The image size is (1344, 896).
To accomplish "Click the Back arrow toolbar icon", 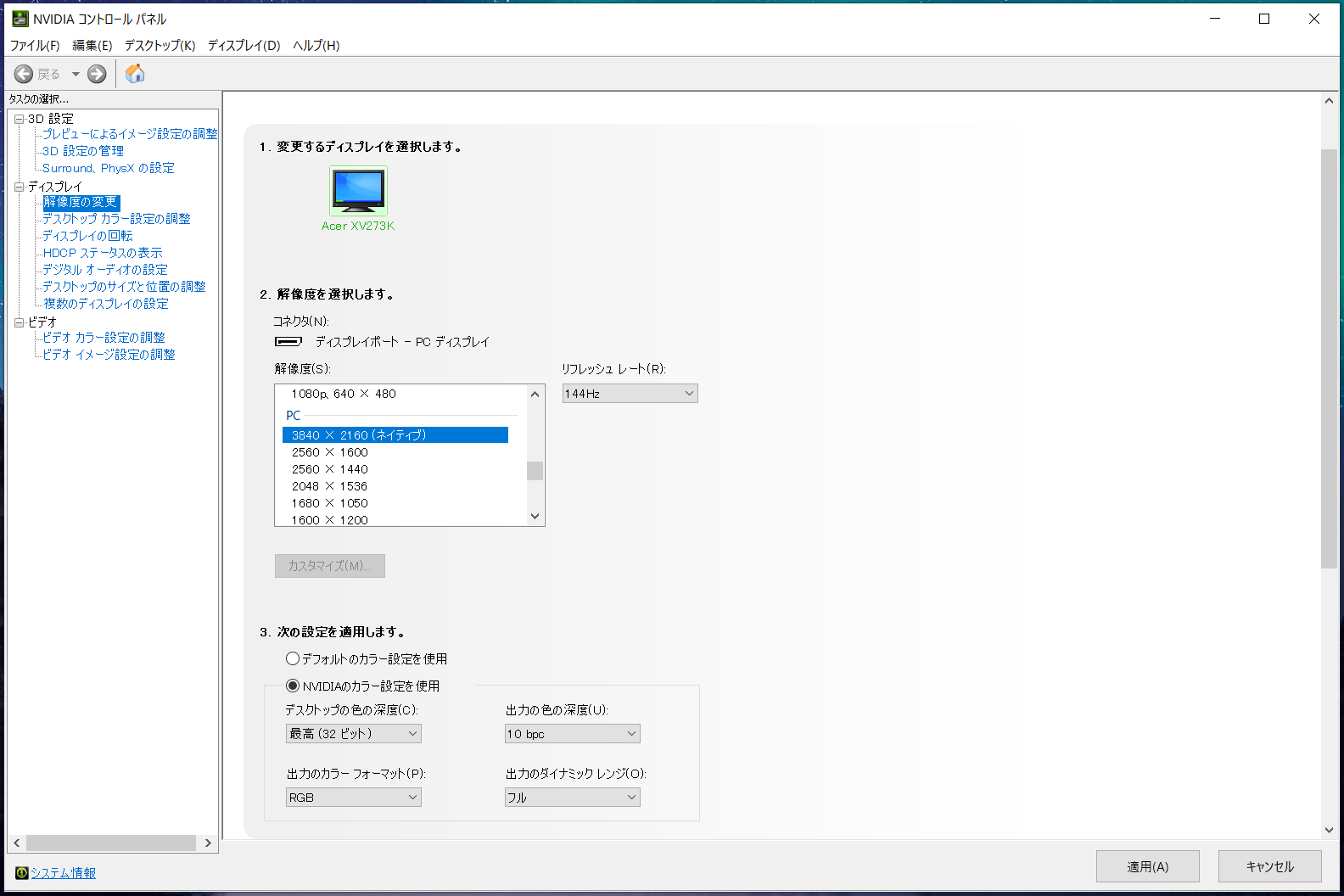I will click(24, 75).
